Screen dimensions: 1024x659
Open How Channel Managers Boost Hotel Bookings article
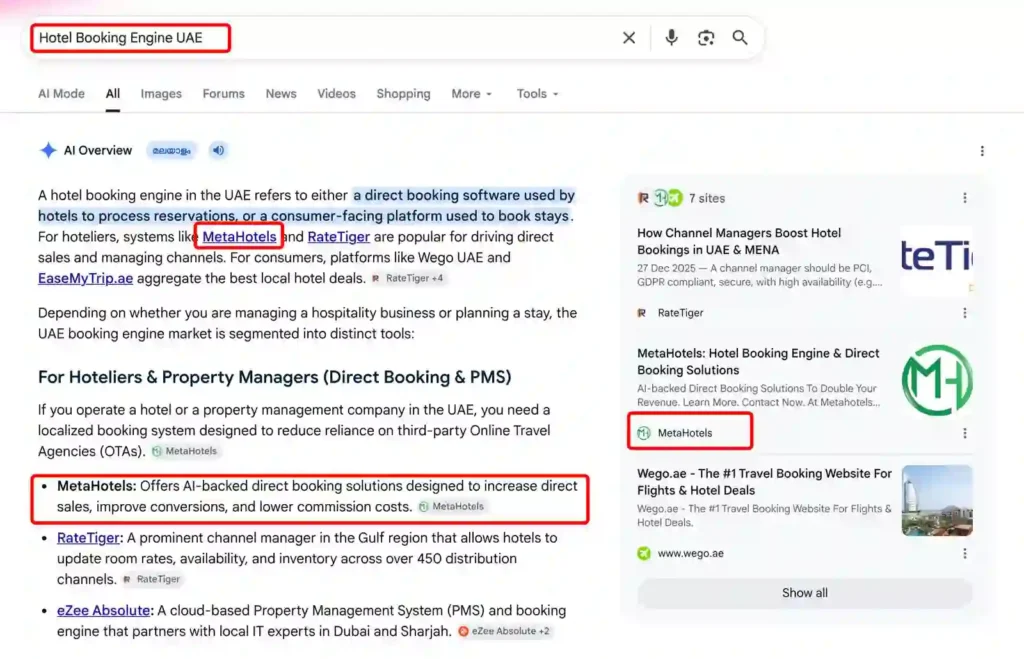point(739,241)
